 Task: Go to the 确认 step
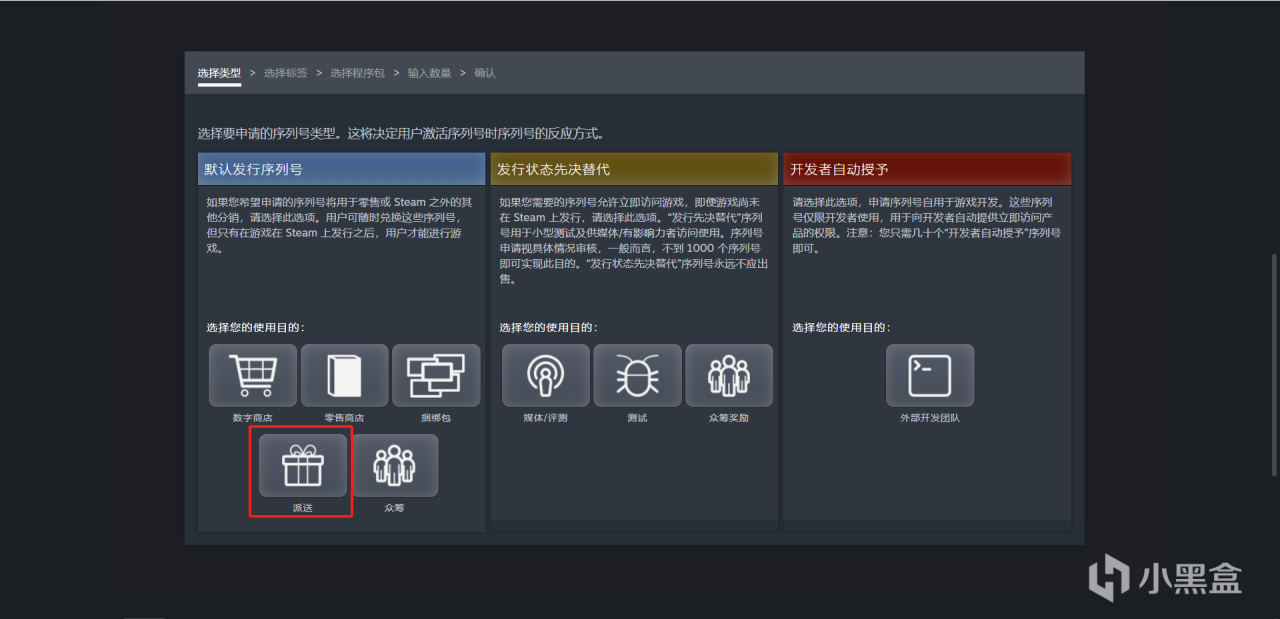485,73
